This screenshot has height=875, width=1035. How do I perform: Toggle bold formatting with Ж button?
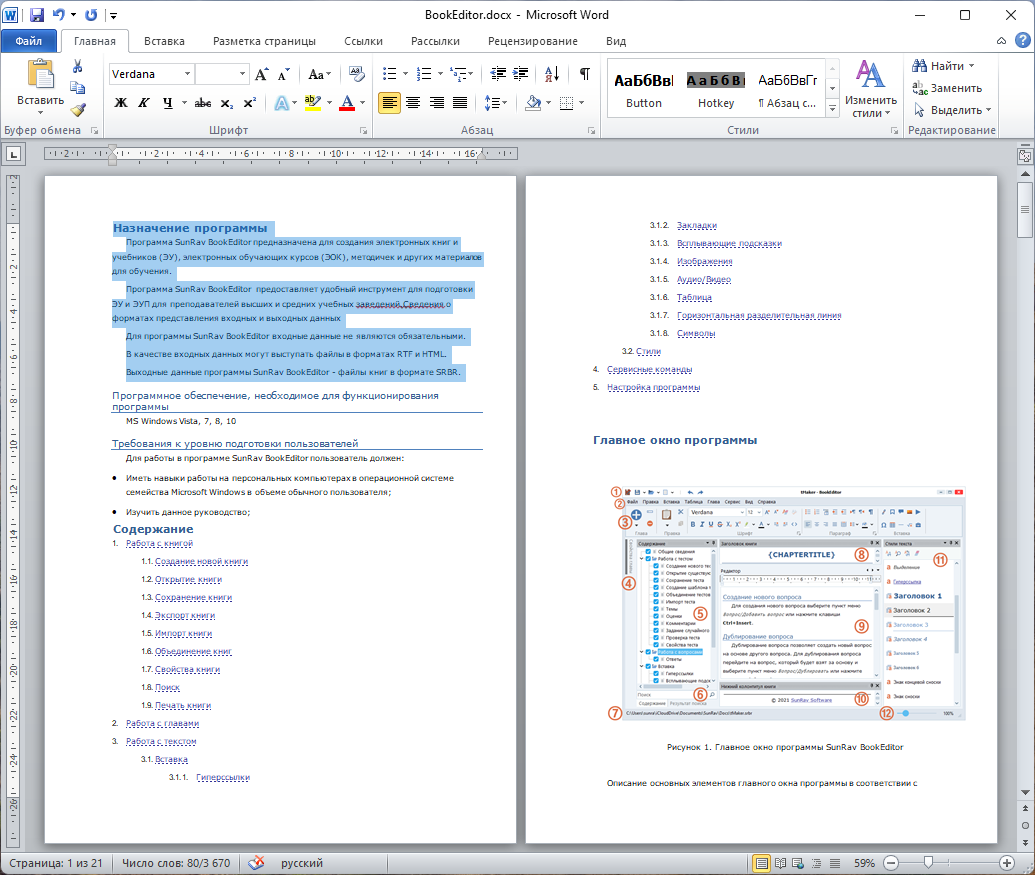click(121, 102)
